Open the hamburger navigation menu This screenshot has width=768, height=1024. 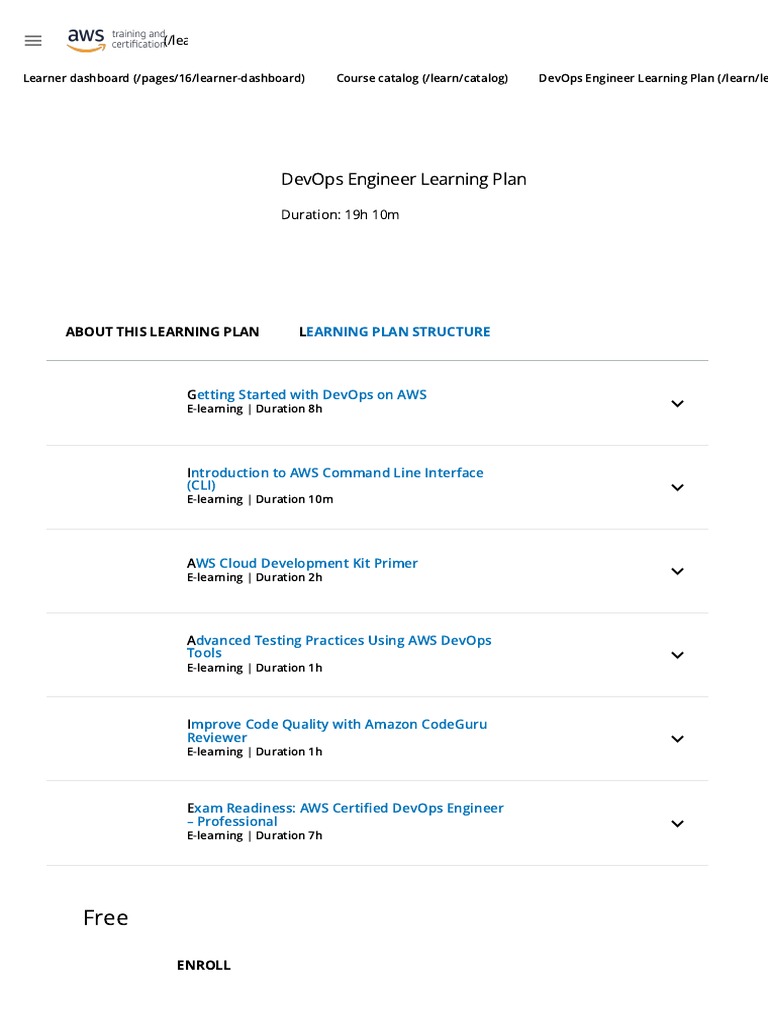(33, 41)
